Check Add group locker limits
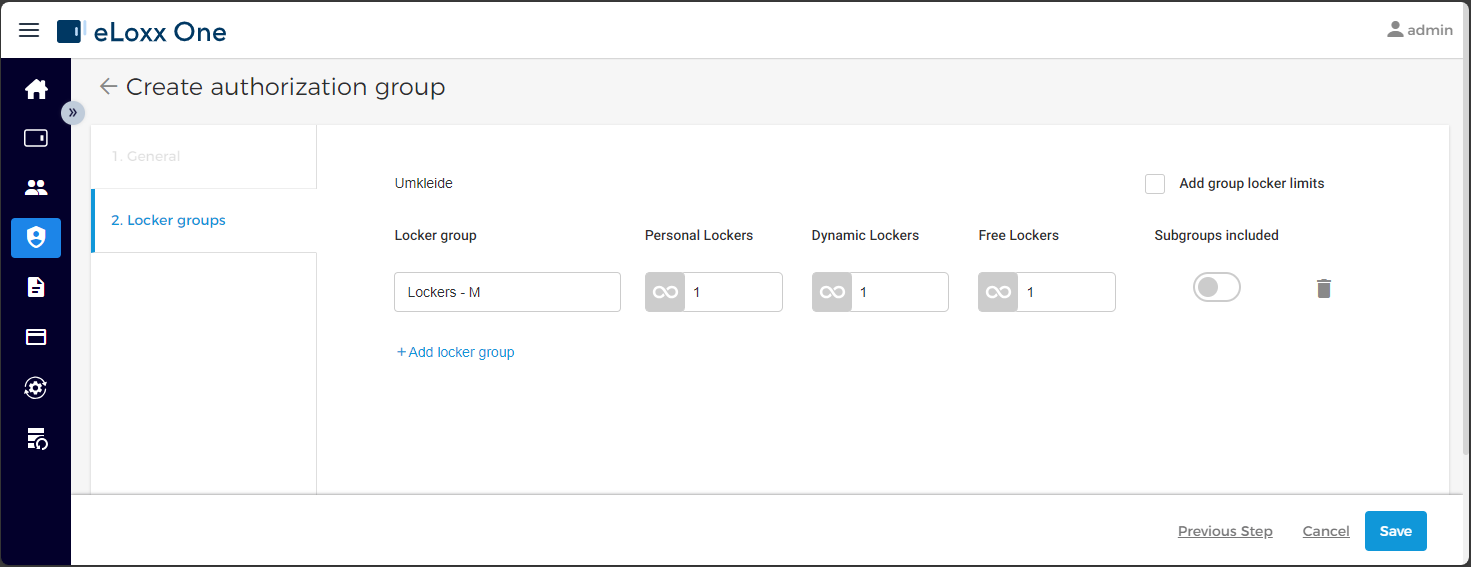Image resolution: width=1471 pixels, height=567 pixels. (1155, 184)
